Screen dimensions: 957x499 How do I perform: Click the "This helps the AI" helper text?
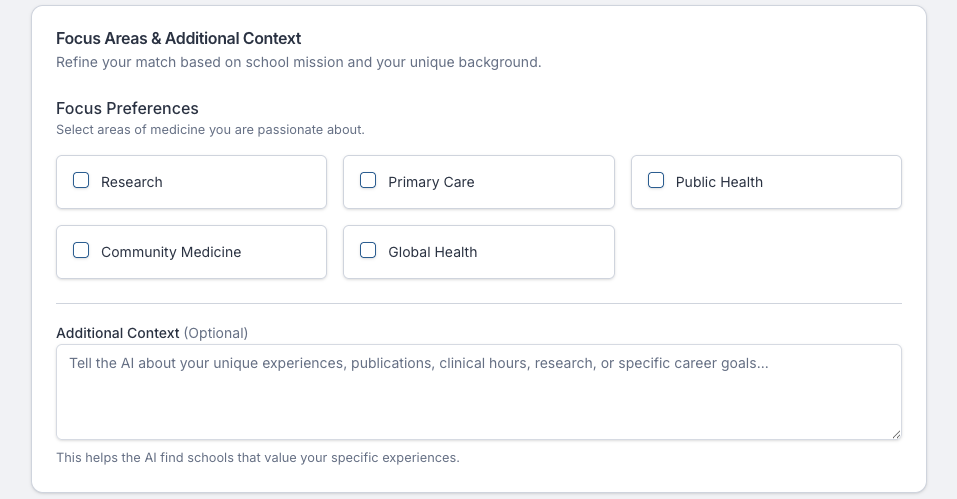[257, 458]
